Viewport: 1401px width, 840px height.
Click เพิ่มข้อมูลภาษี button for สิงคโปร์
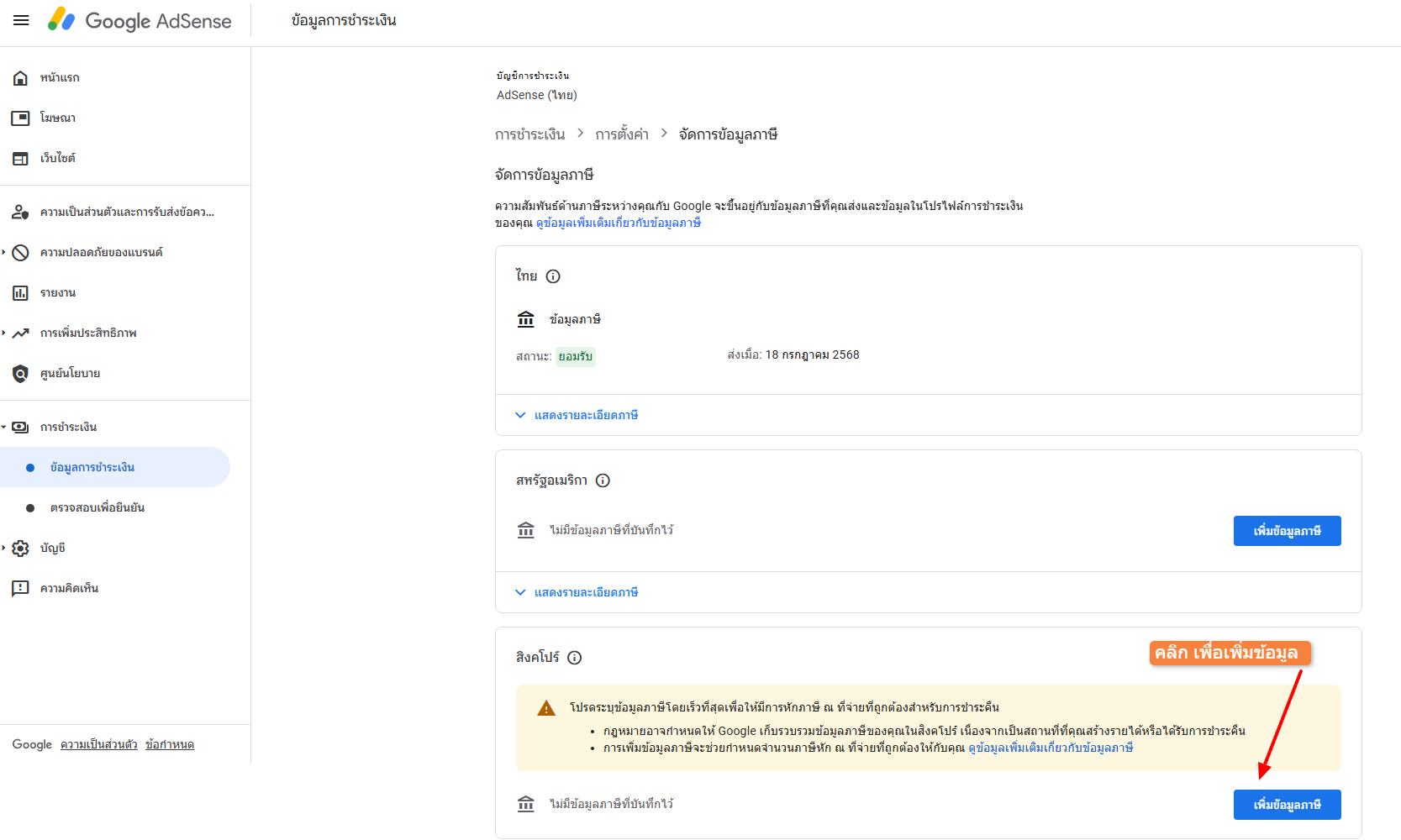pos(1287,804)
